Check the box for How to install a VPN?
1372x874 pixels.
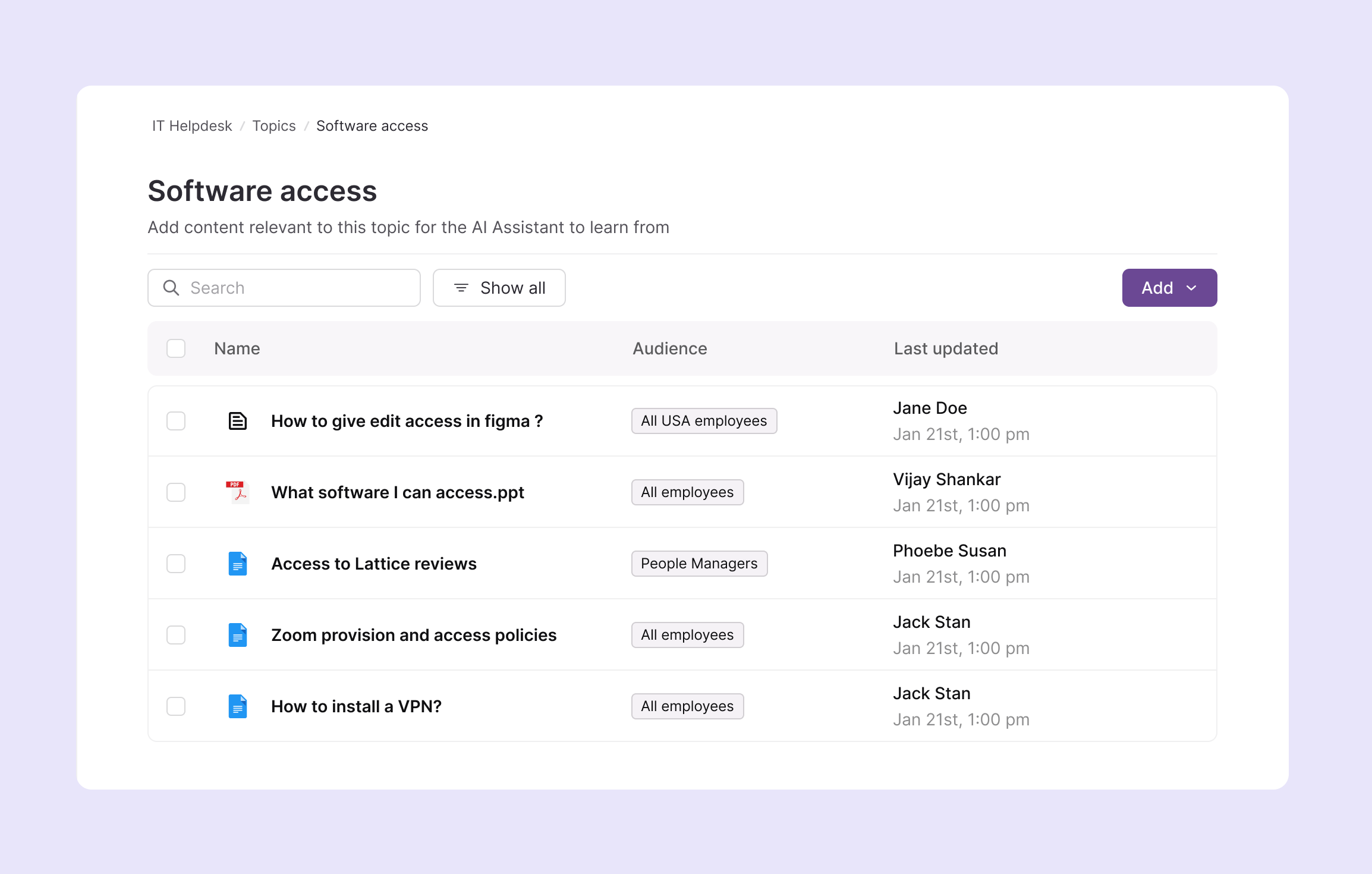coord(176,706)
